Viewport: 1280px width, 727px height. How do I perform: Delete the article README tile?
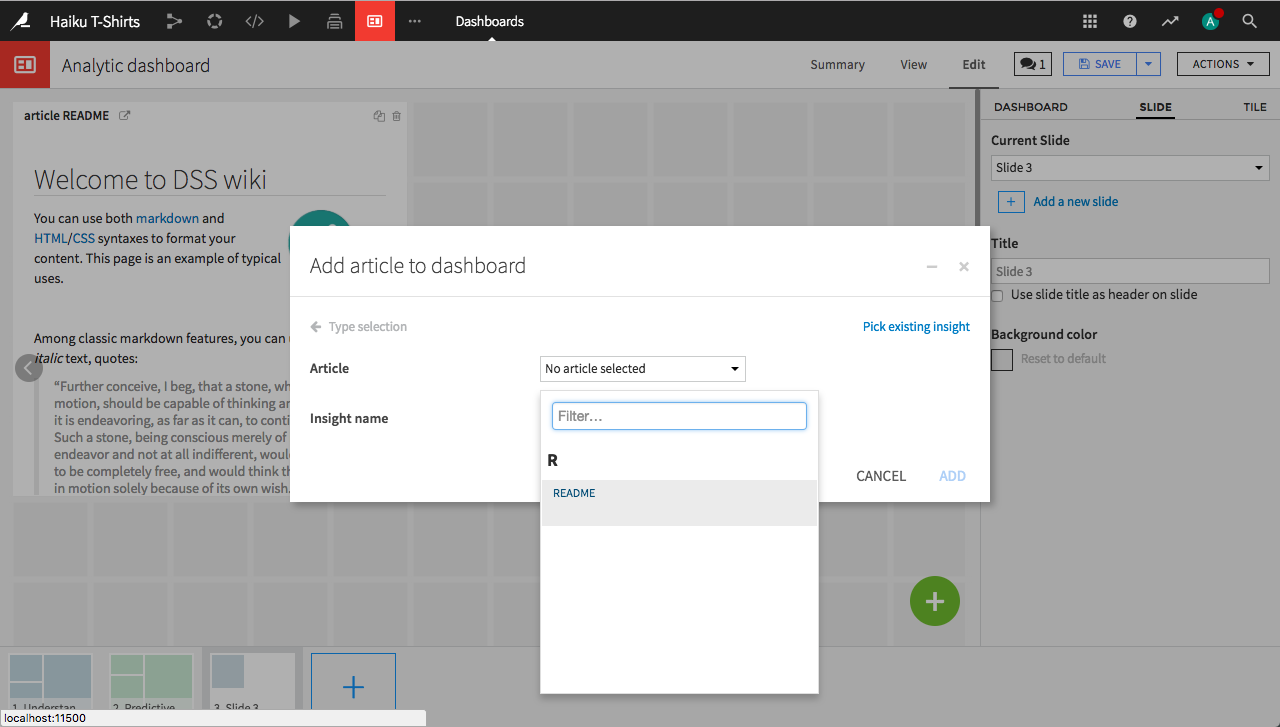click(x=396, y=116)
